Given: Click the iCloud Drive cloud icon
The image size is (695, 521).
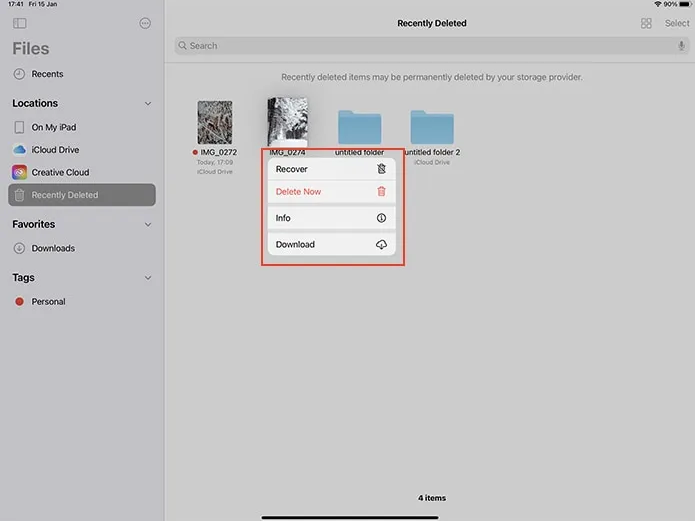Looking at the screenshot, I should tap(20, 150).
